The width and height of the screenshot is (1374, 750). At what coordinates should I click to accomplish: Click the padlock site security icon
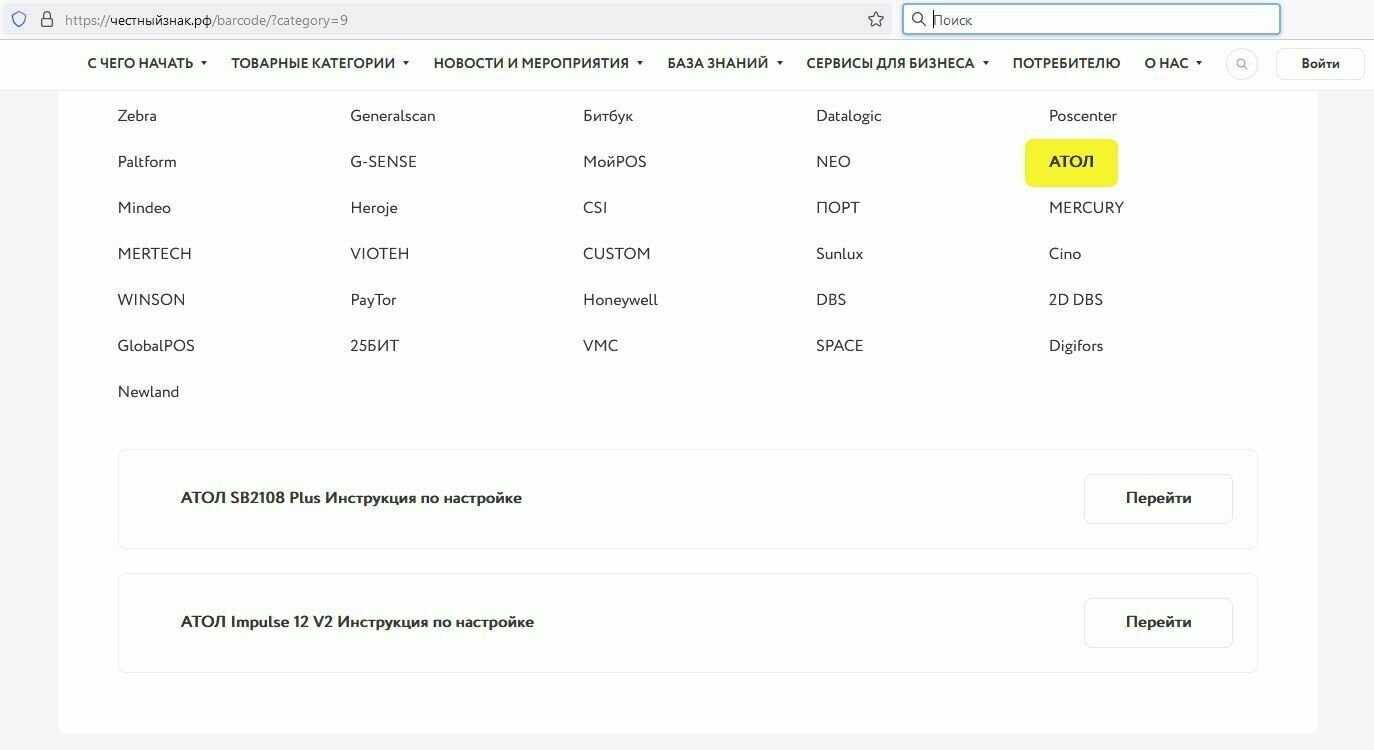pos(46,19)
